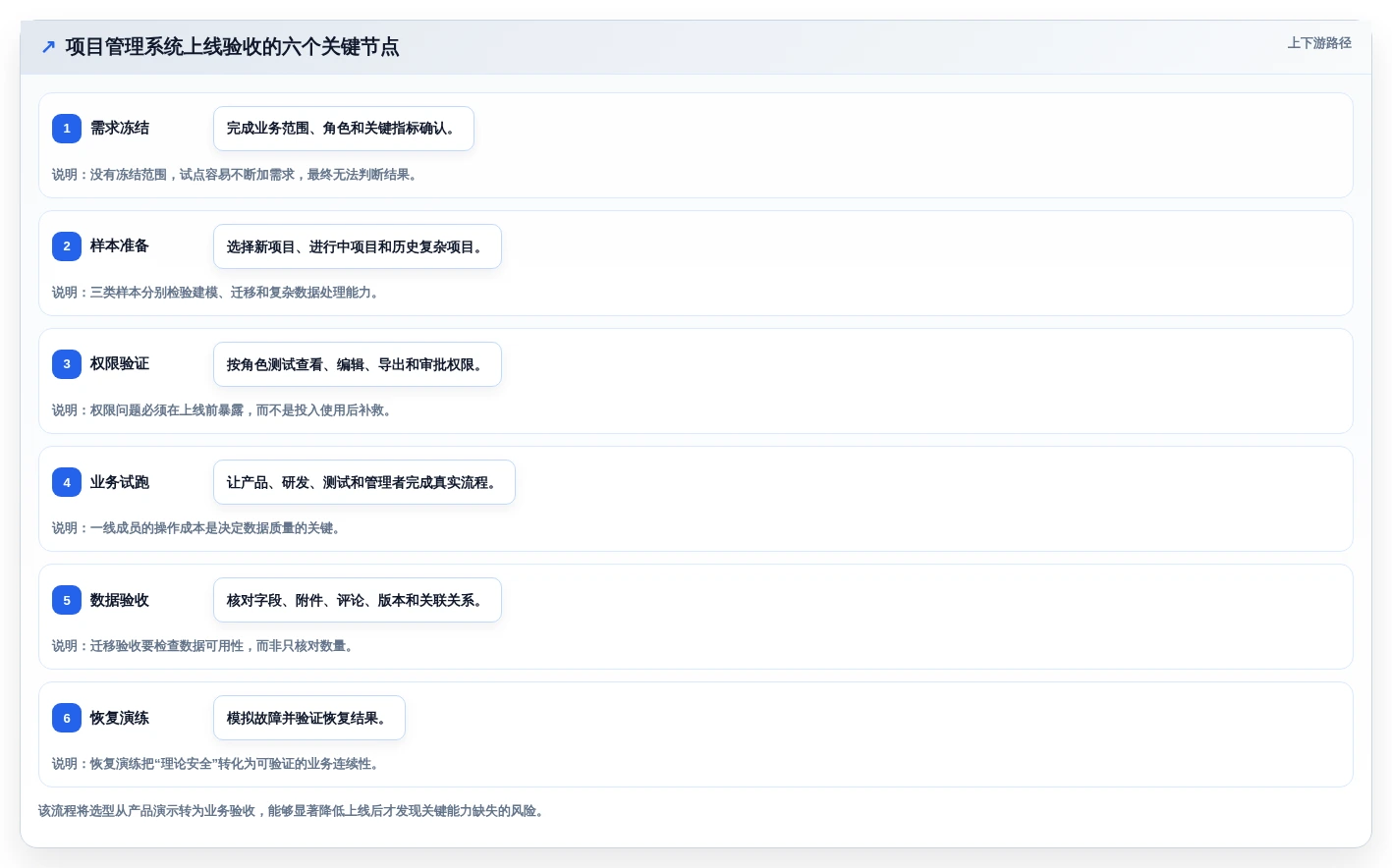The height and width of the screenshot is (868, 1392).
Task: Select the 样本准备 step label
Action: [x=120, y=245]
